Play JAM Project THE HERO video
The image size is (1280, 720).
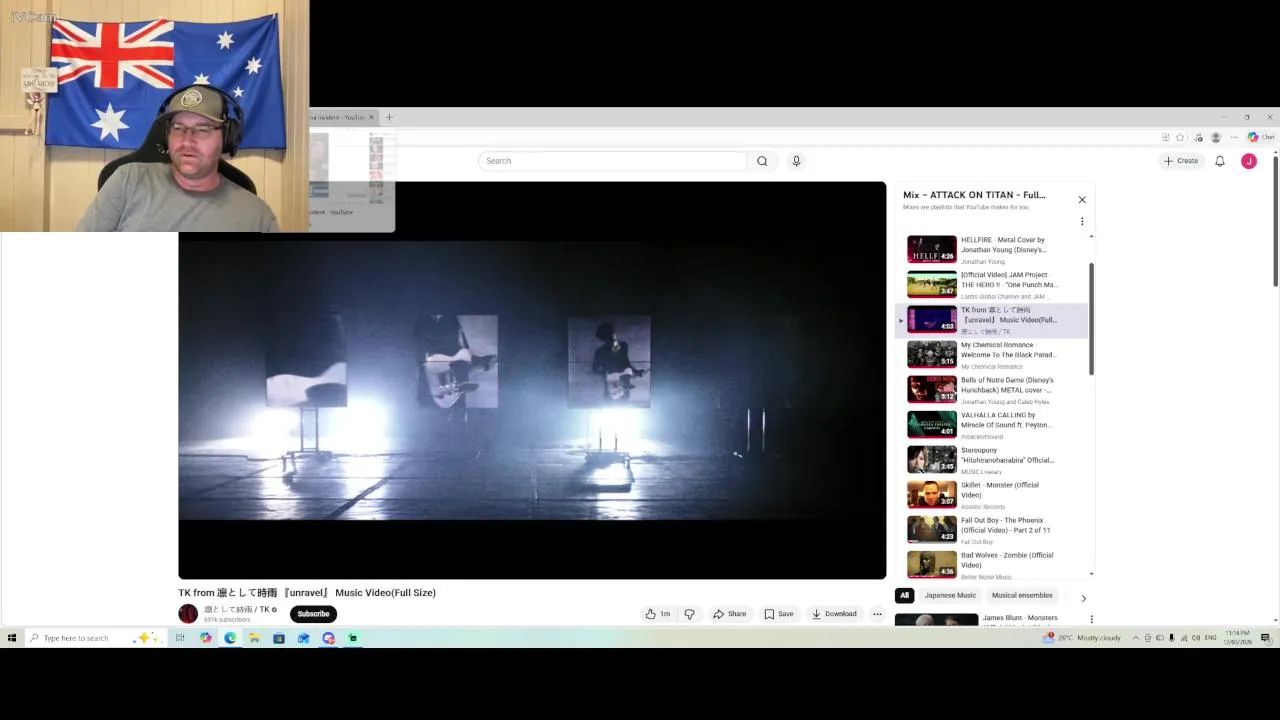pos(990,285)
